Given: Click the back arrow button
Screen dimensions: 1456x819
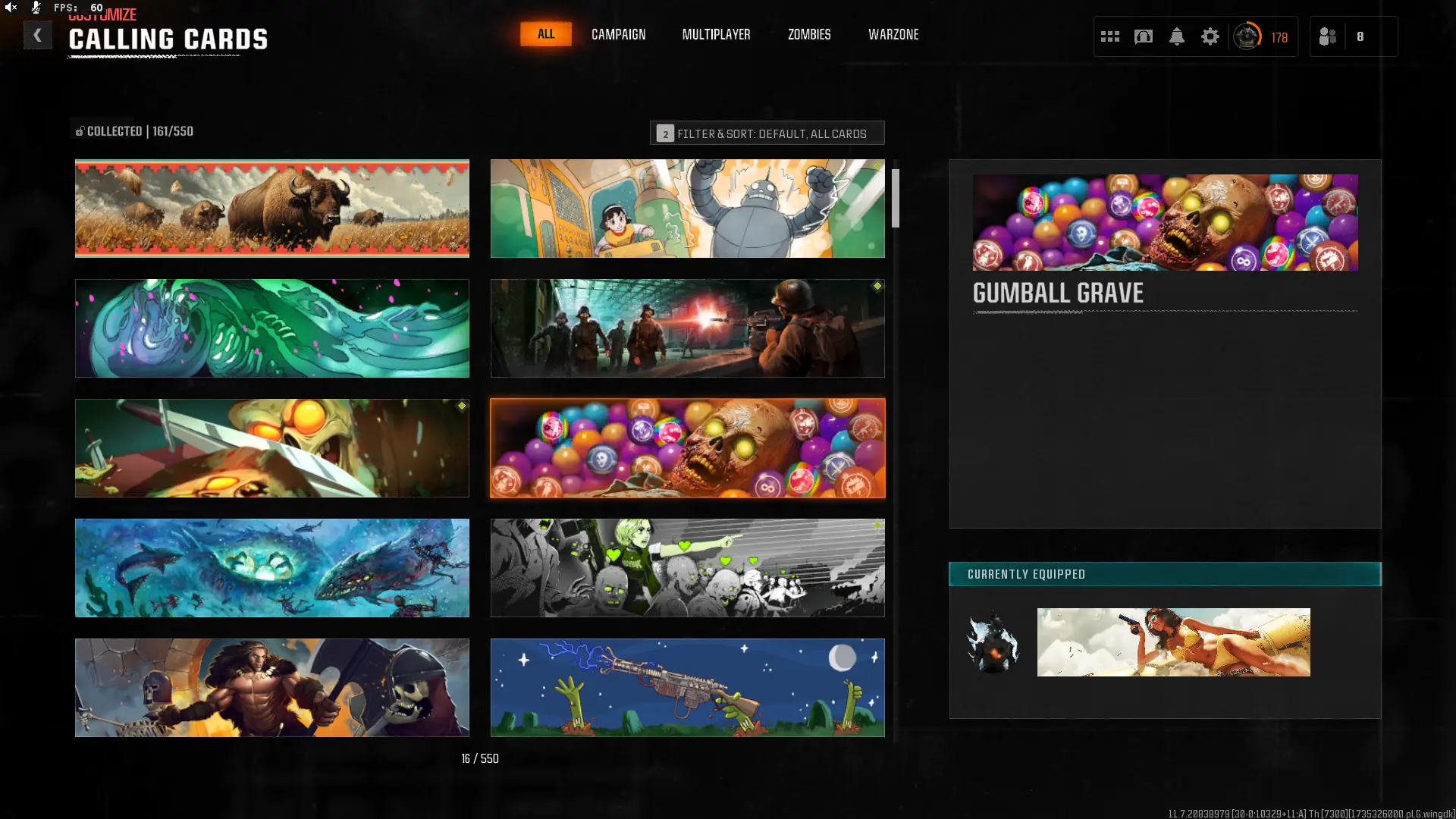Looking at the screenshot, I should (37, 35).
